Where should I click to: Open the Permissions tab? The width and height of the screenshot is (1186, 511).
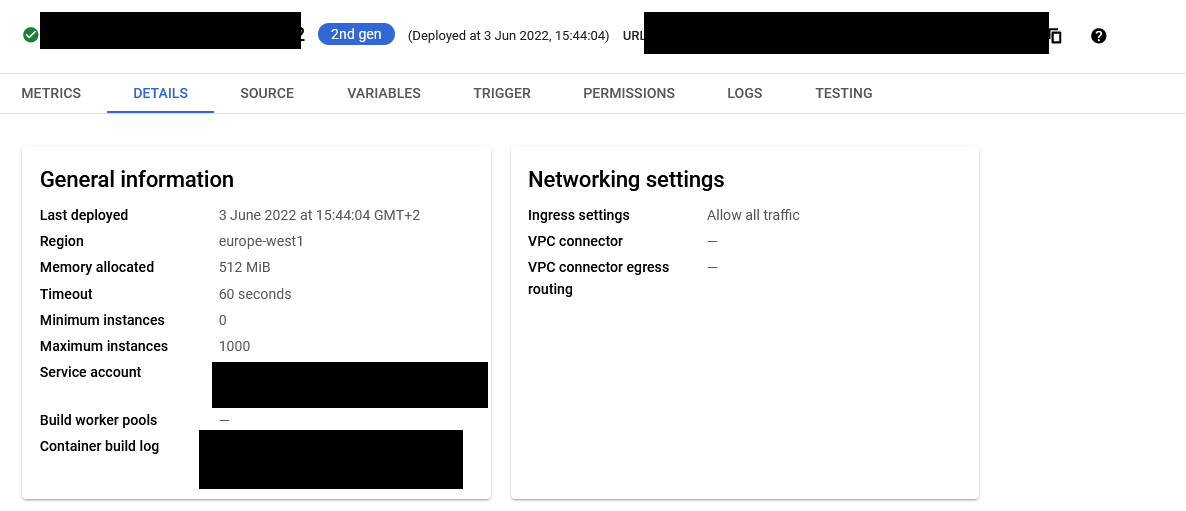(629, 93)
